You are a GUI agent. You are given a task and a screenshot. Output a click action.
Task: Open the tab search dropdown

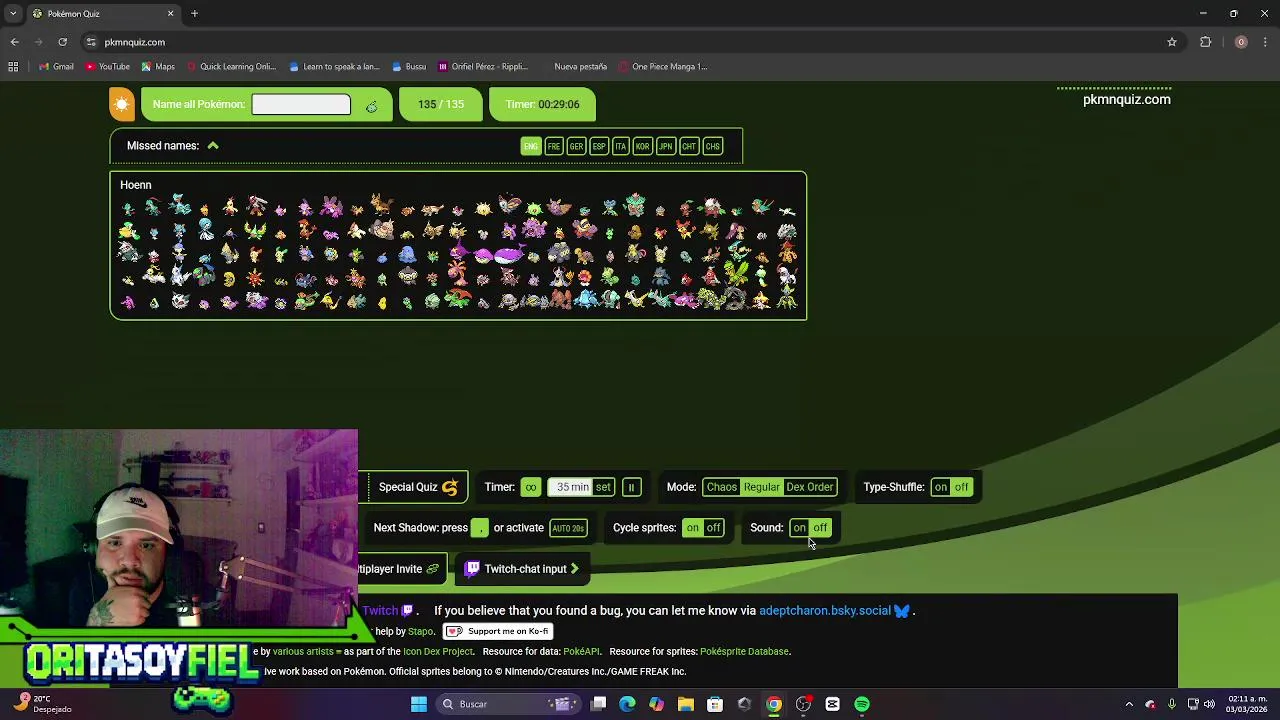13,14
